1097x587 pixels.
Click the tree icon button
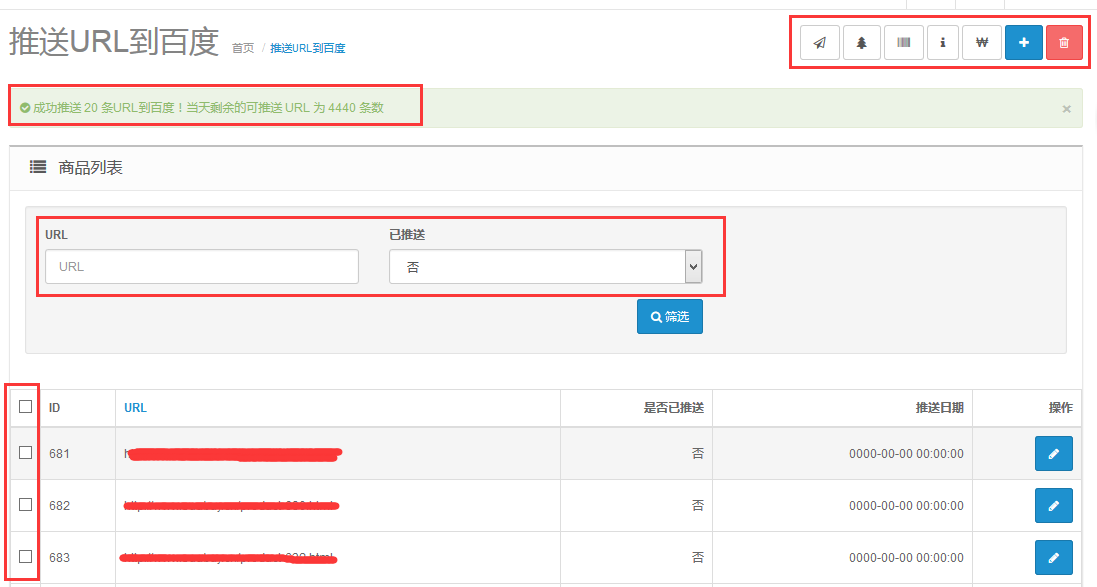click(861, 43)
